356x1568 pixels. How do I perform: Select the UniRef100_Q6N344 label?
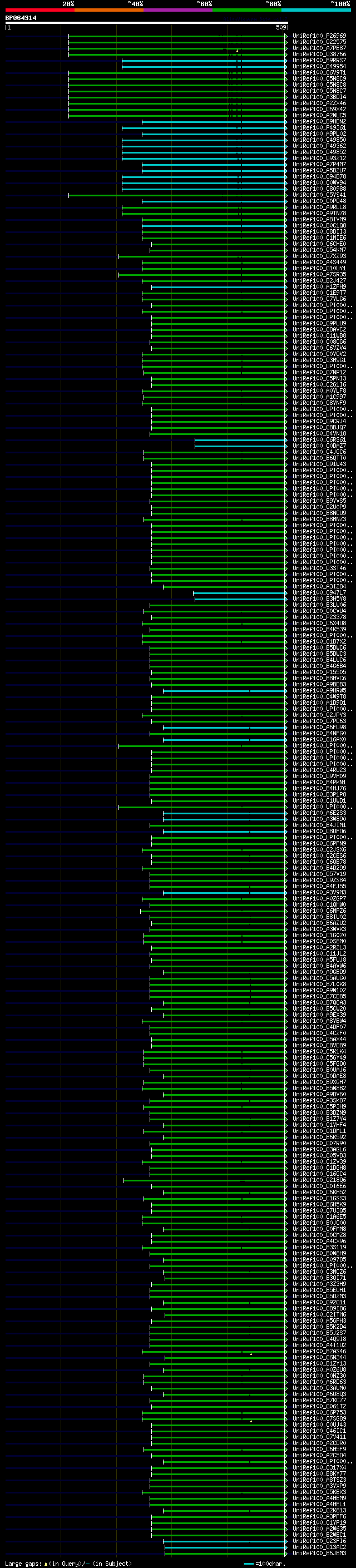(319, 1357)
